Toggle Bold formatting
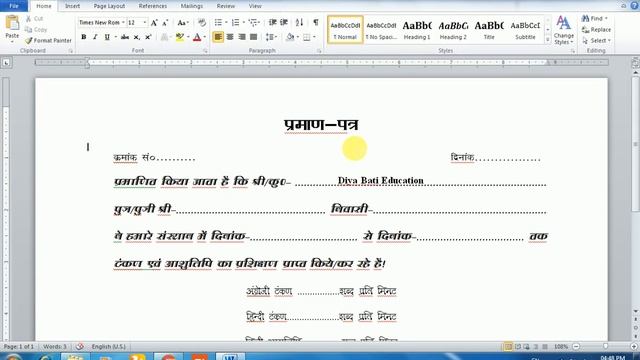The height and width of the screenshot is (360, 640). coord(84,37)
